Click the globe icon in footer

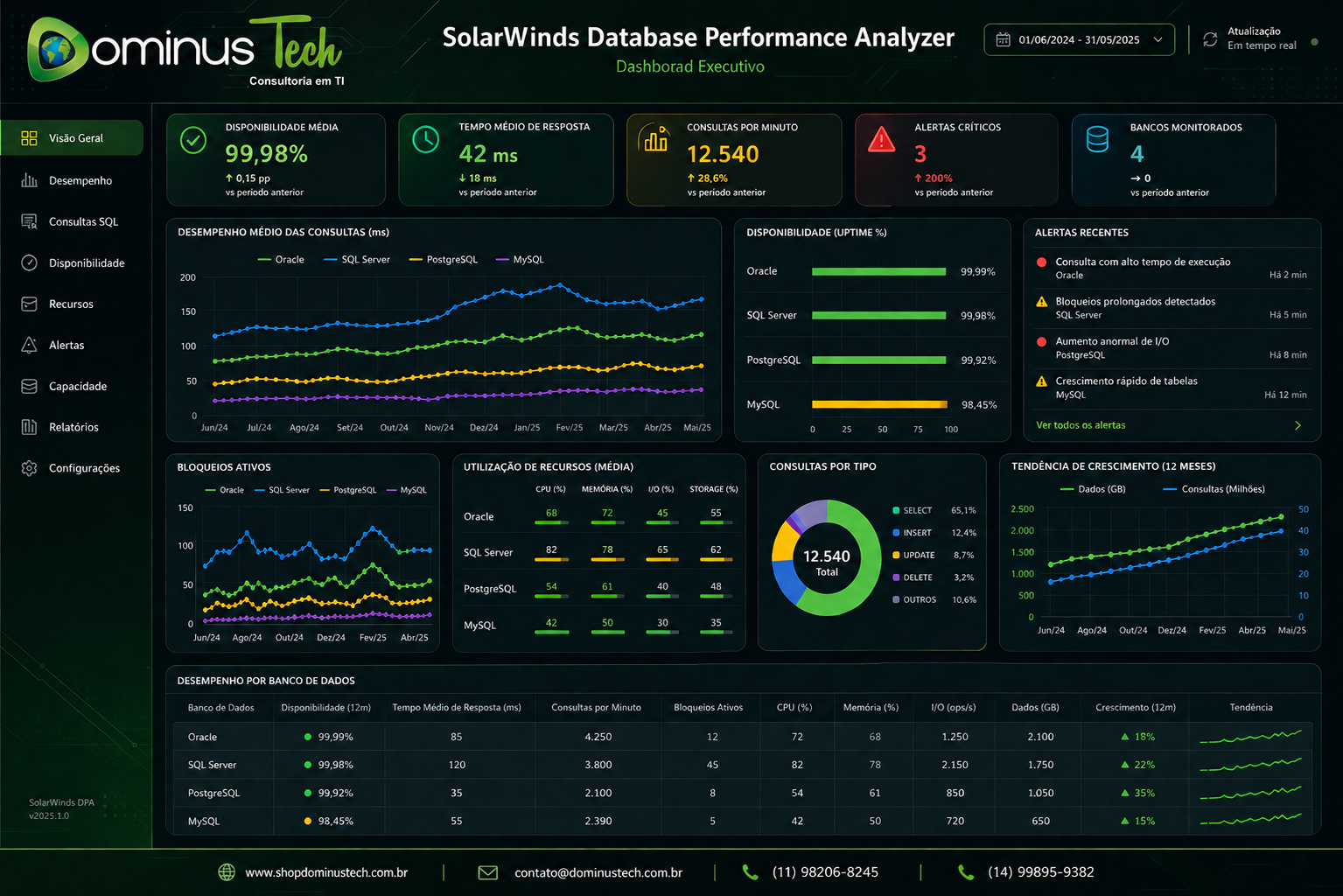[x=227, y=872]
